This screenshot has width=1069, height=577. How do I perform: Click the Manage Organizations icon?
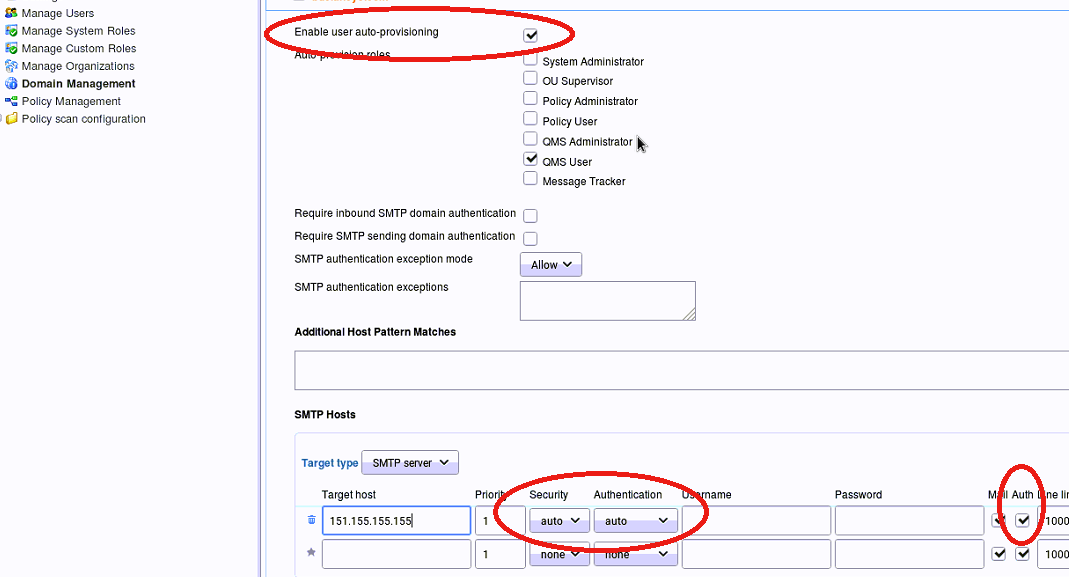11,66
